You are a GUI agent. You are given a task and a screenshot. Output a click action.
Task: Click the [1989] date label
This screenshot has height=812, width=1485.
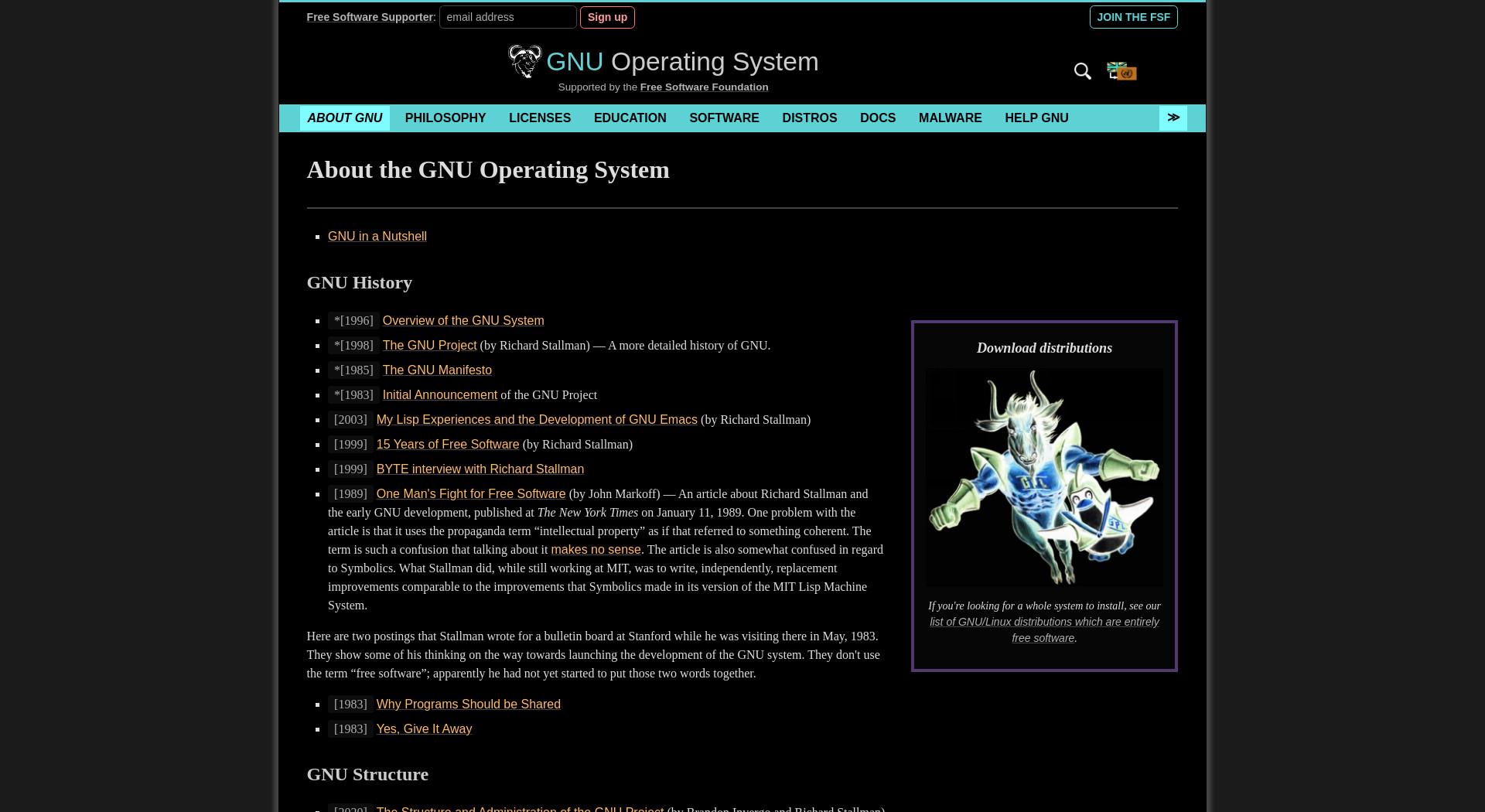coord(350,494)
